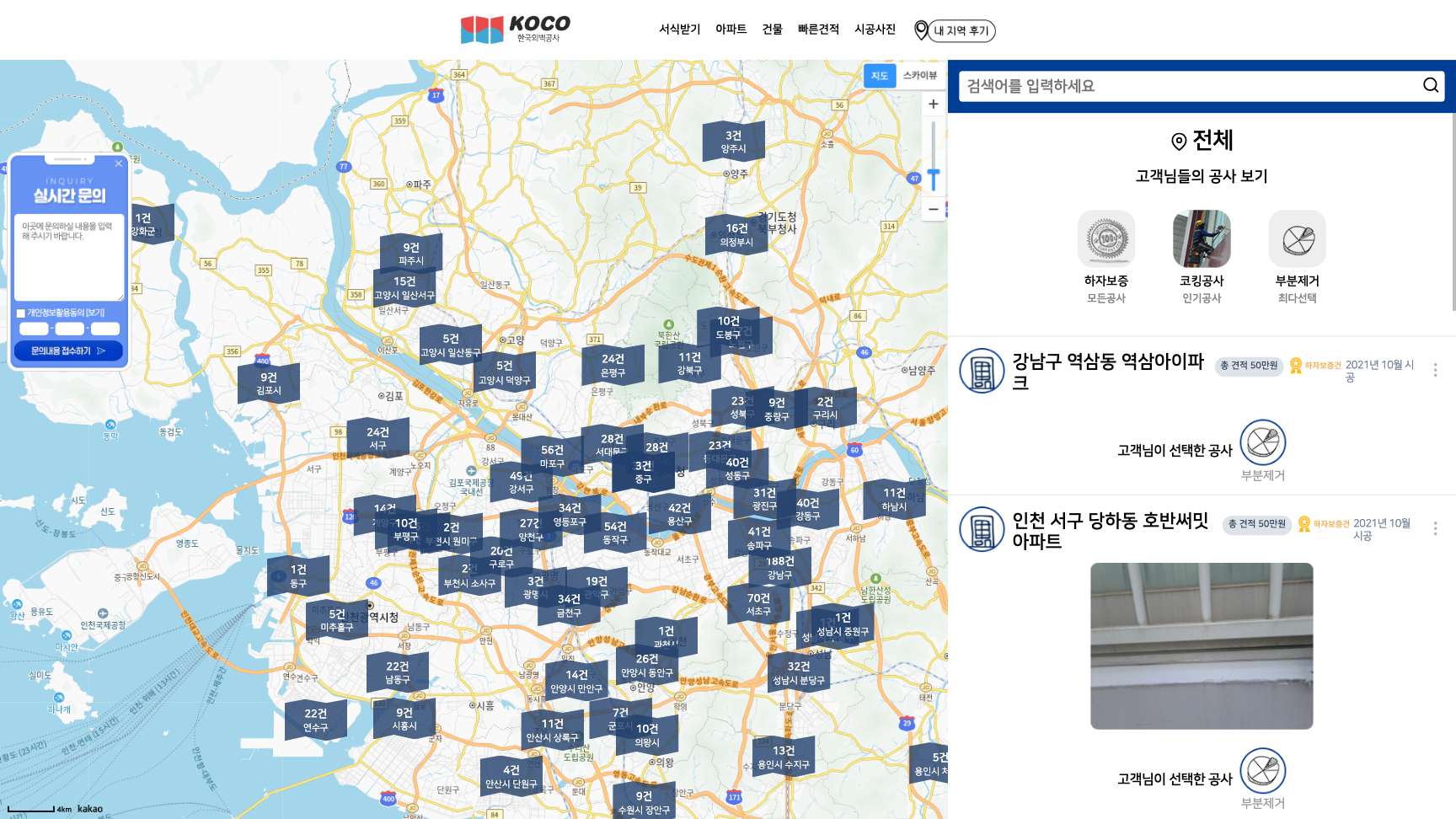Viewport: 1456px width, 819px height.
Task: Click the 호반써밋 apartment photo thumbnail
Action: click(x=1202, y=645)
